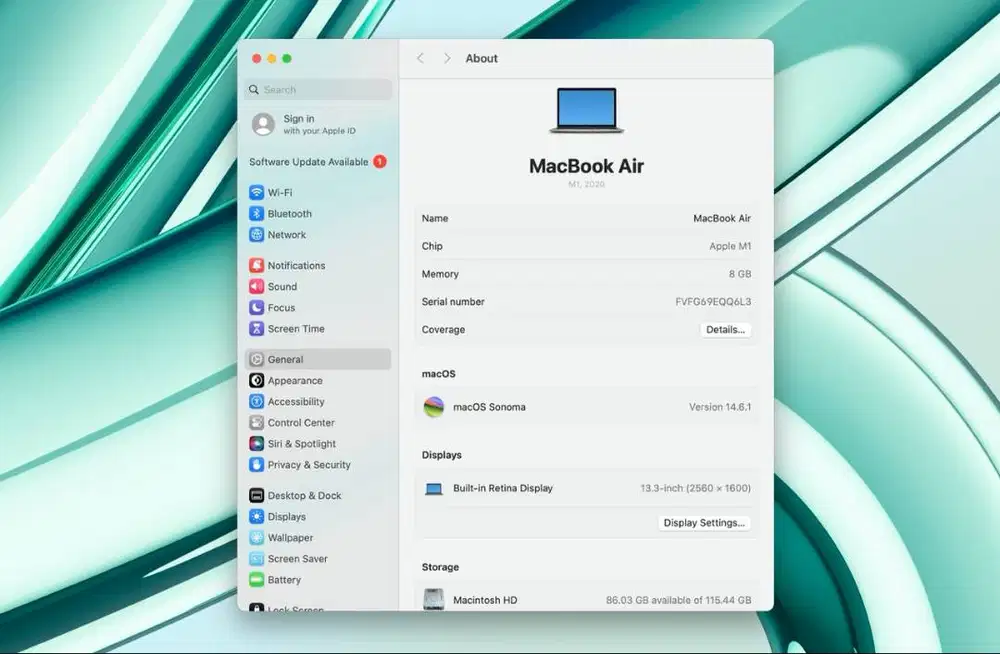Click the macOS section heading

click(x=438, y=374)
